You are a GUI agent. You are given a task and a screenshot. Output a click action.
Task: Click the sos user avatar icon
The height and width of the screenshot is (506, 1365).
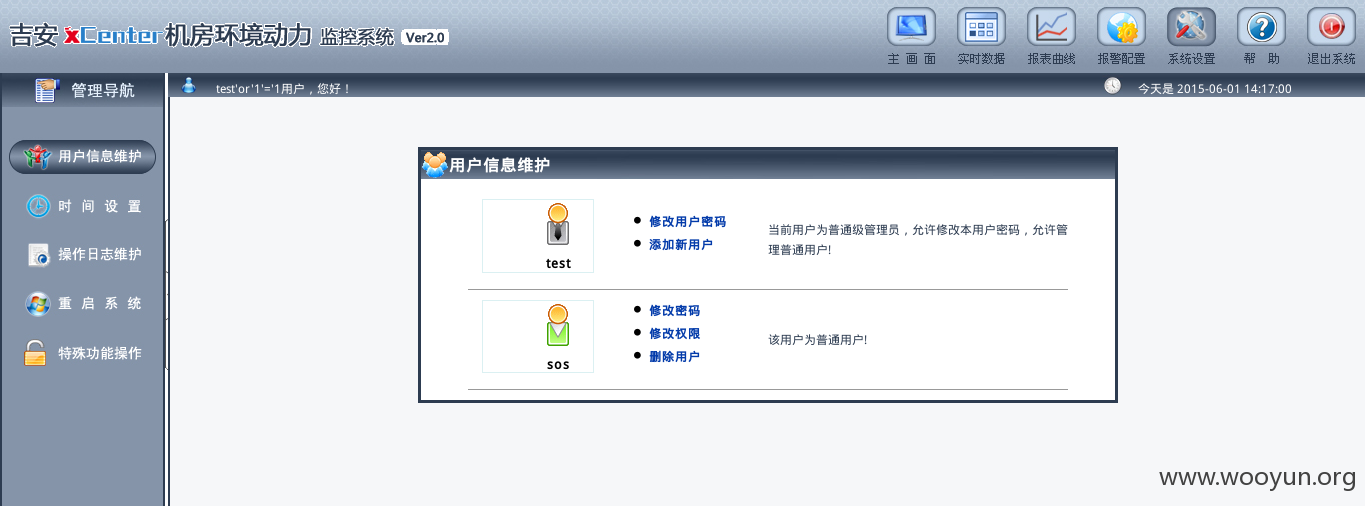tap(558, 326)
